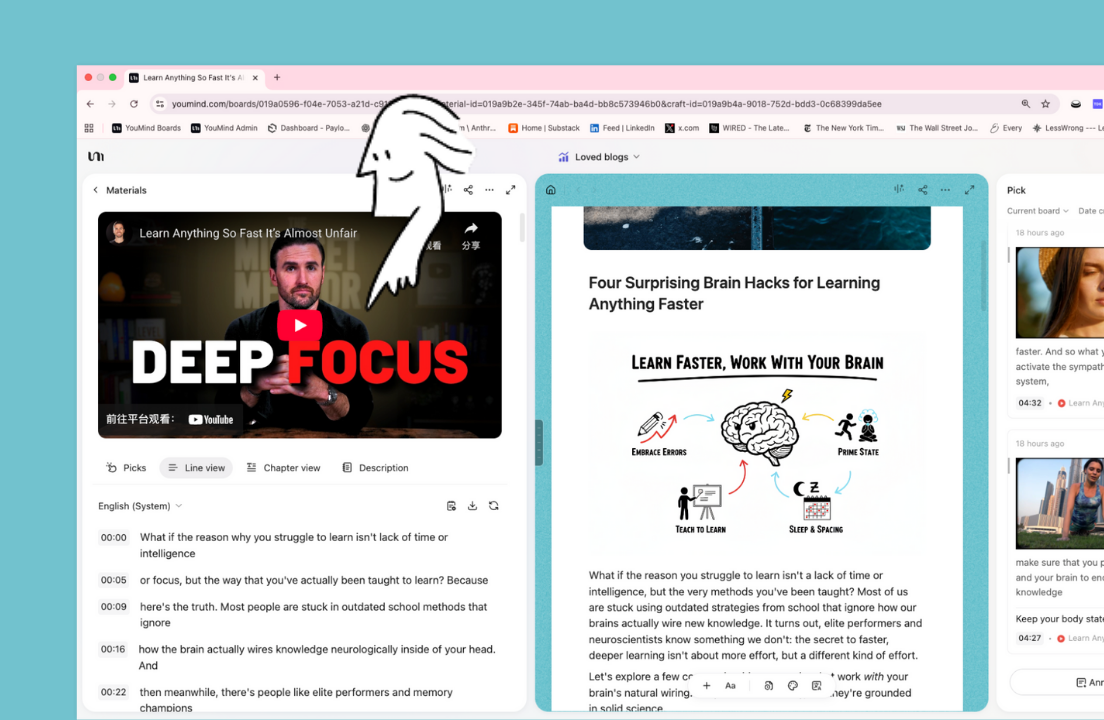Open the city skyline pick thumbnail

pos(1060,503)
